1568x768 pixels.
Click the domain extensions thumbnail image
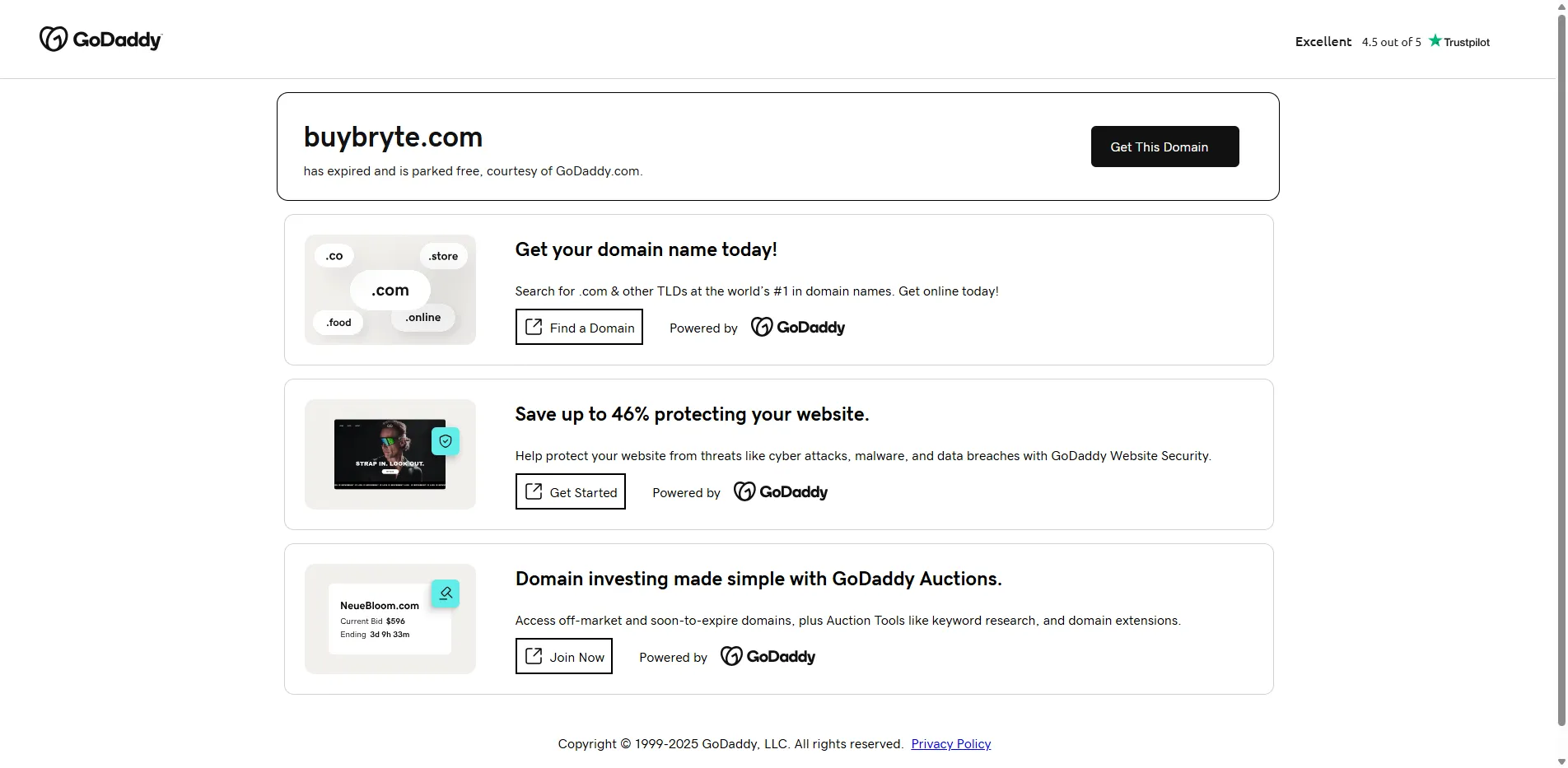pyautogui.click(x=390, y=290)
